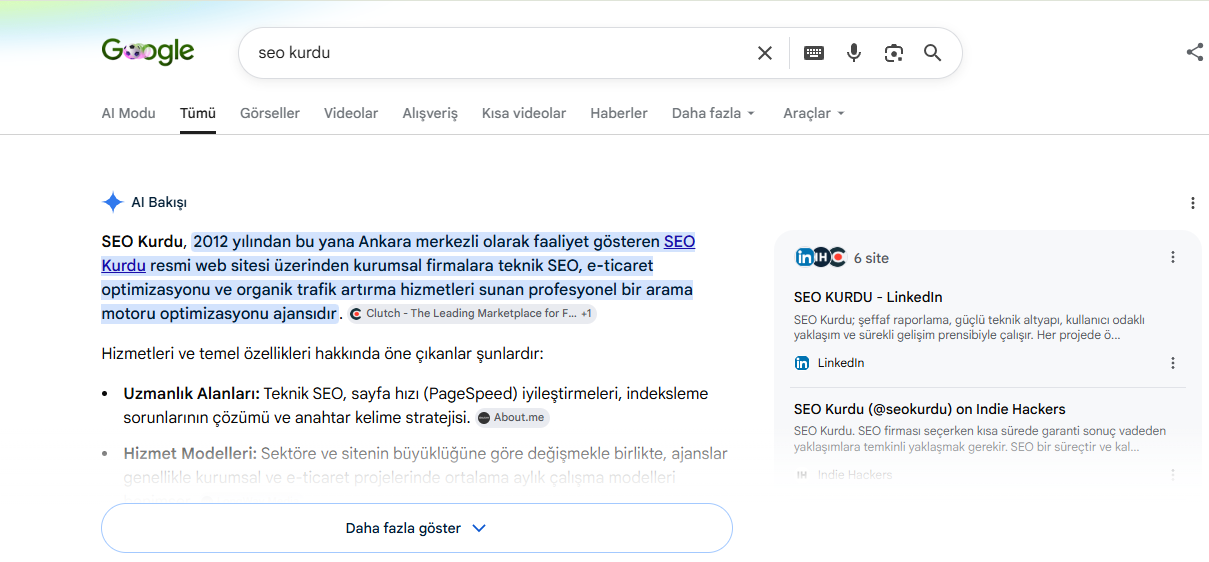Open the Kısa videolar tab
1209x562 pixels.
click(x=524, y=113)
